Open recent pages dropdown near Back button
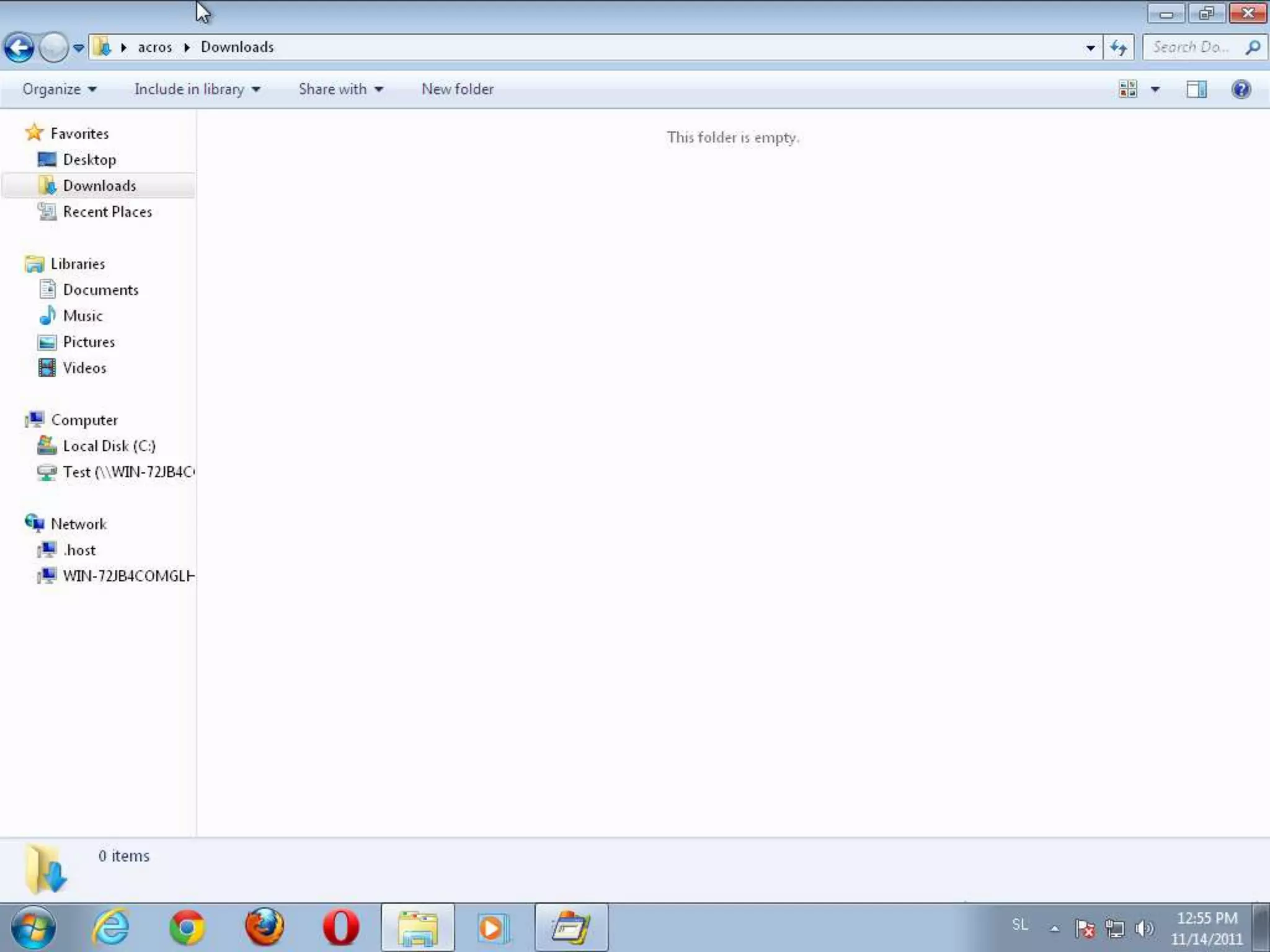The height and width of the screenshot is (952, 1270). pyautogui.click(x=78, y=48)
